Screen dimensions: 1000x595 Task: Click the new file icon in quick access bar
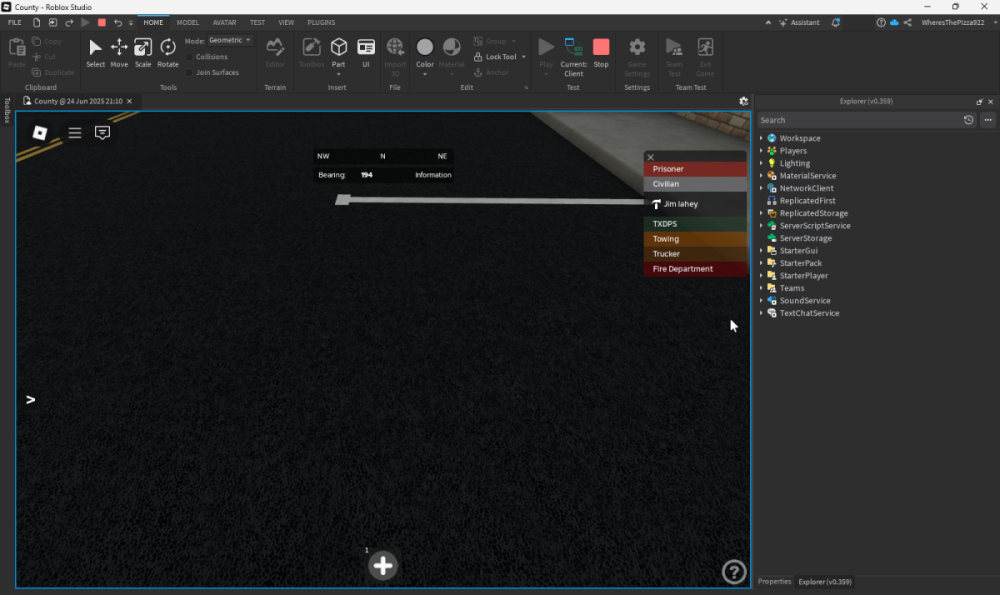click(36, 22)
